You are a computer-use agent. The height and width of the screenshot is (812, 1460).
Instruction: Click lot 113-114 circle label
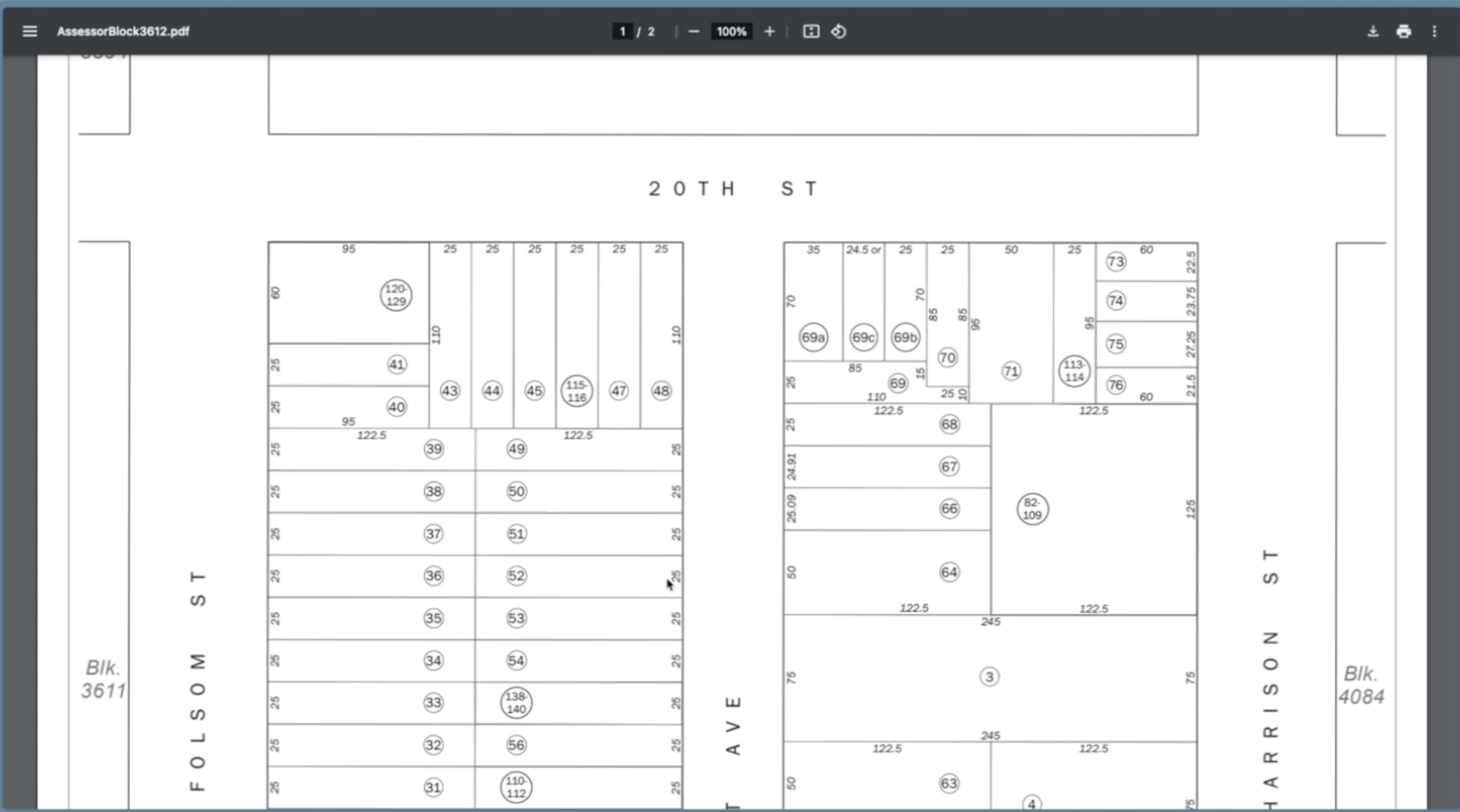coord(1074,371)
